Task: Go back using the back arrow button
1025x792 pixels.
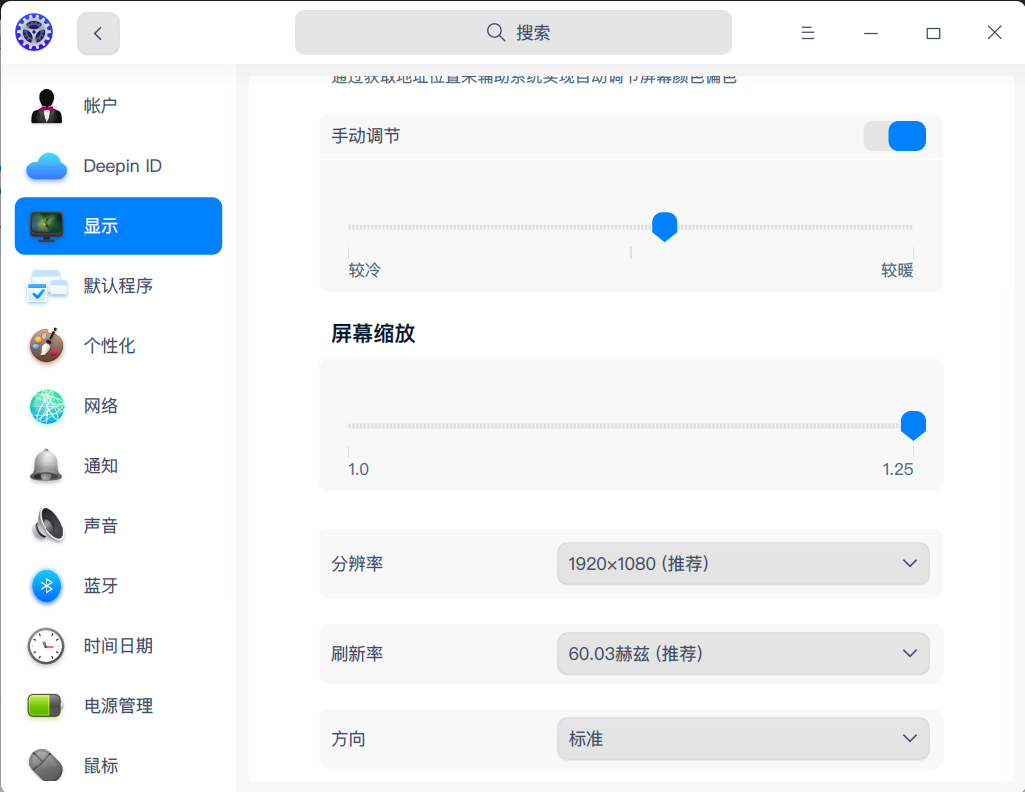Action: (98, 33)
